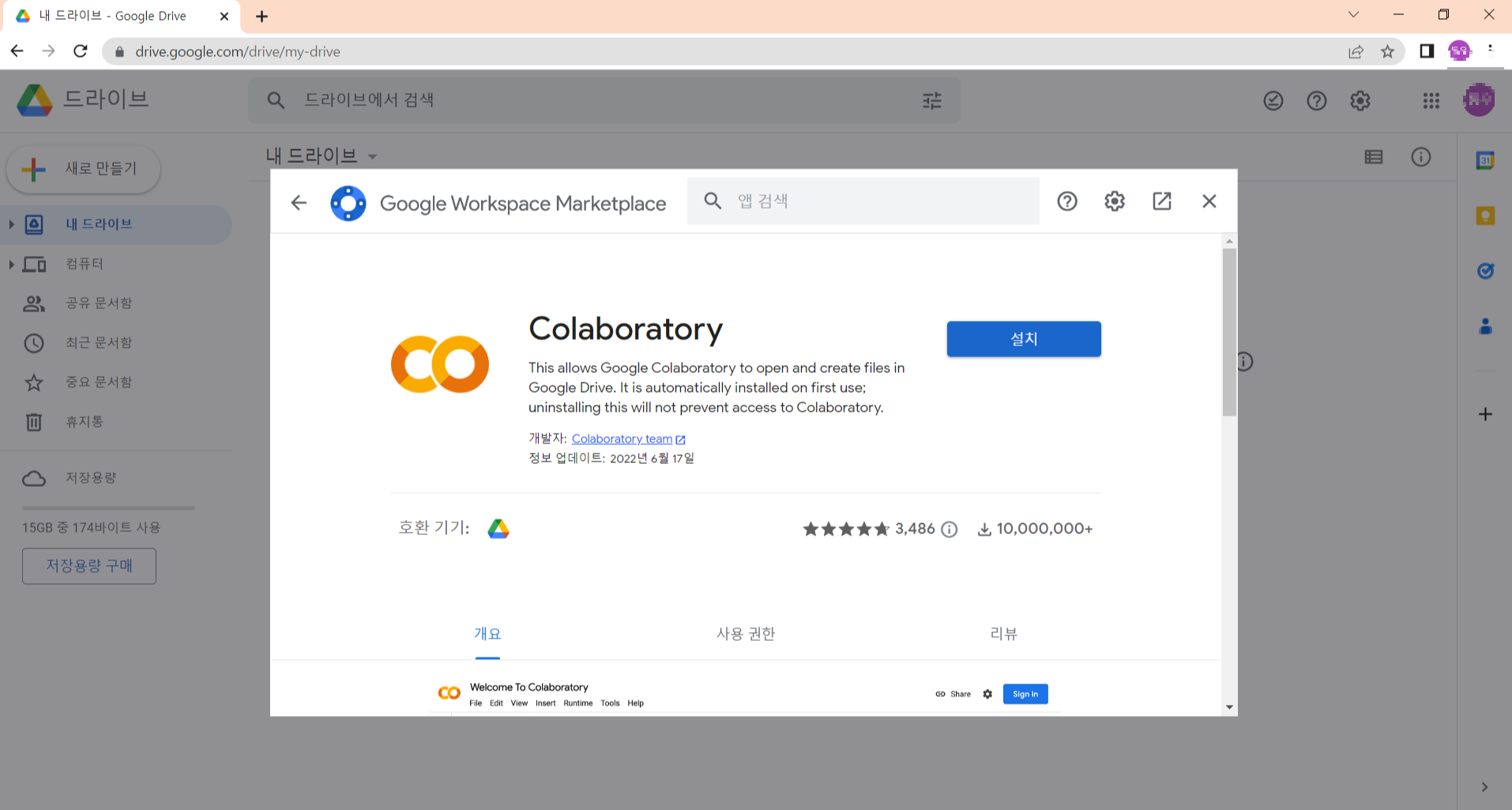This screenshot has height=810, width=1512.
Task: Click the Google account avatar in Drive
Action: (x=1479, y=100)
